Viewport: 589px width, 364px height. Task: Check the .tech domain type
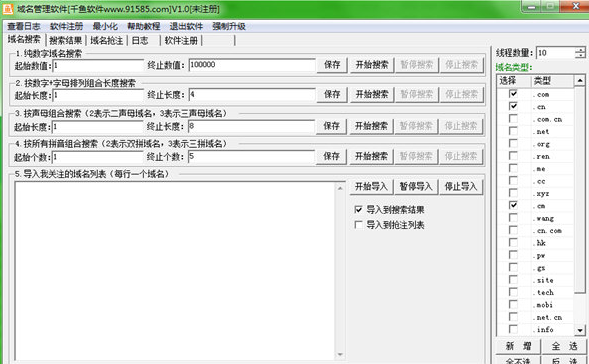click(513, 292)
